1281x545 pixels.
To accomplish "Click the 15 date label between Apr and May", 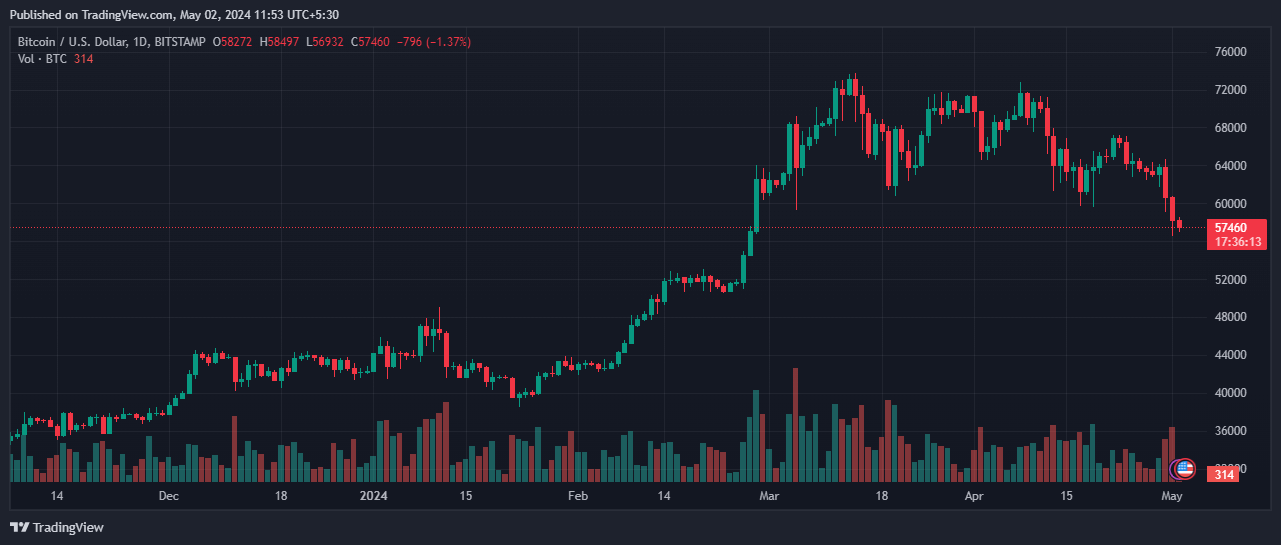I will [1067, 496].
